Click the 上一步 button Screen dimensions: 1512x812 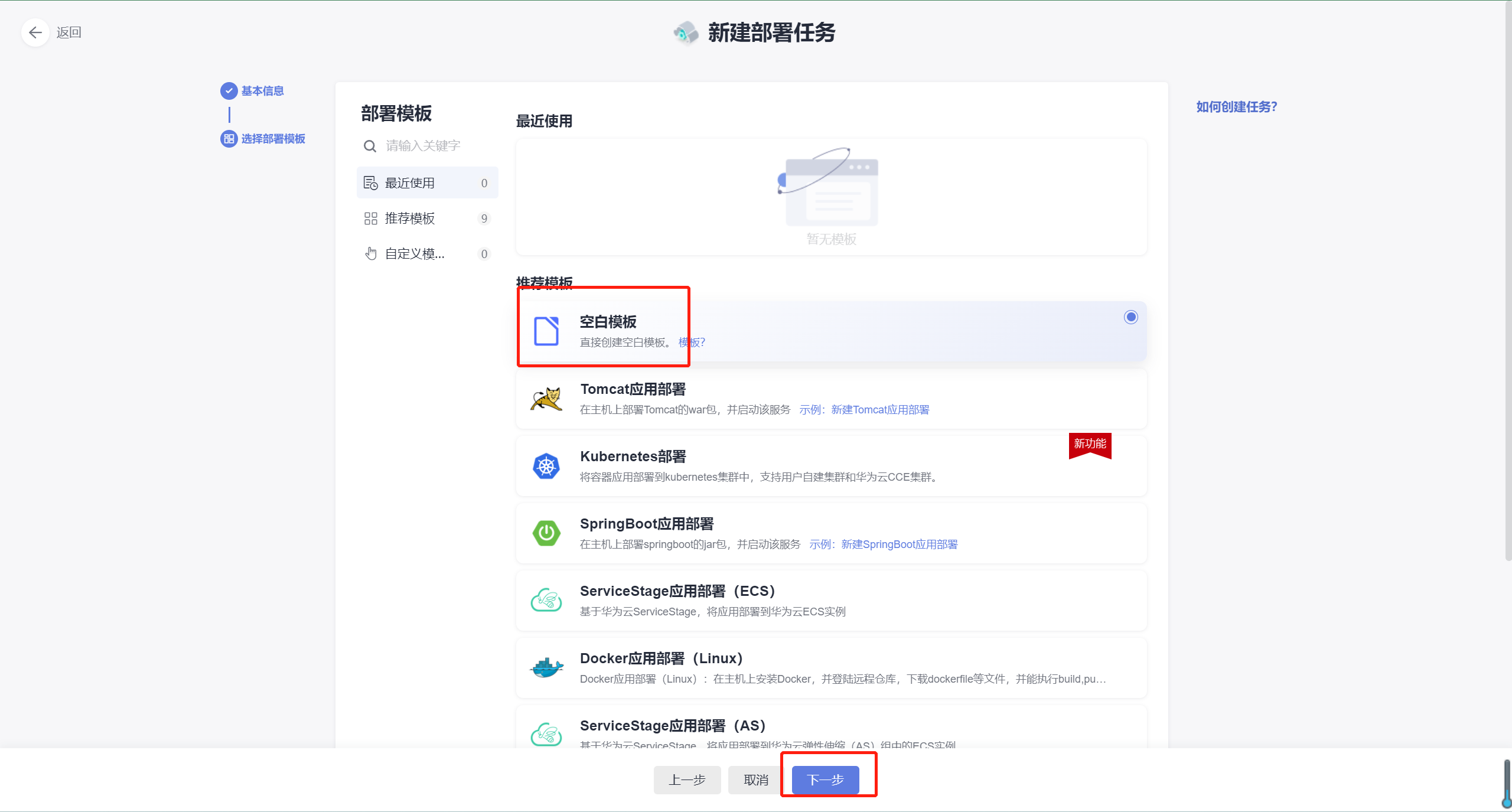pos(687,780)
